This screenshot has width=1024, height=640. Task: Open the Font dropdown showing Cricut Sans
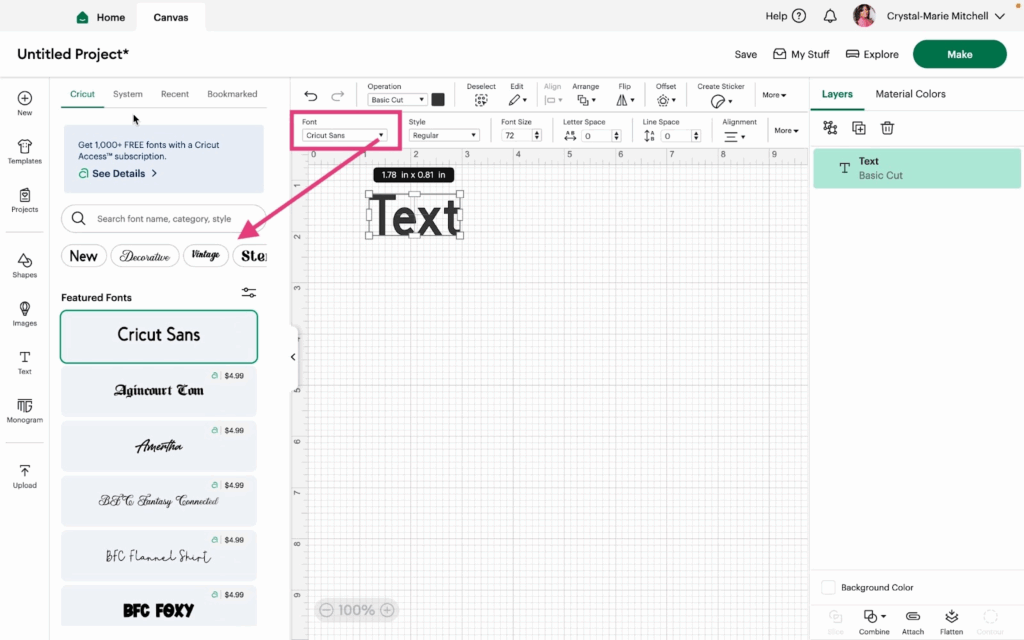point(344,135)
